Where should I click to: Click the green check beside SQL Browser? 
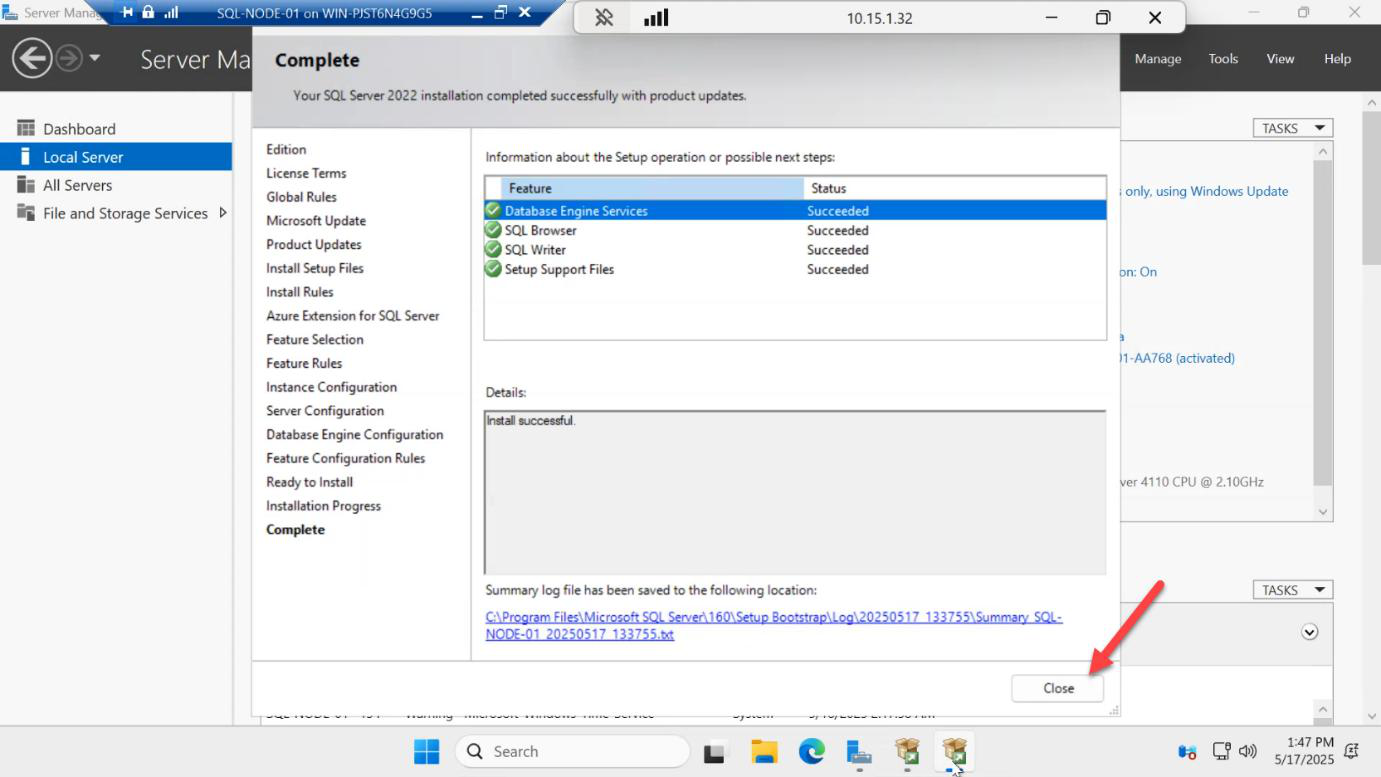pyautogui.click(x=493, y=230)
